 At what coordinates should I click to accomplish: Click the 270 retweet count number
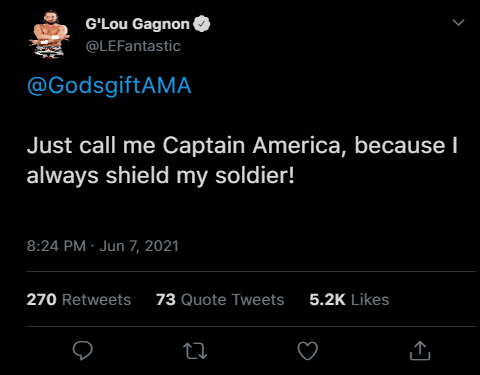coord(42,299)
